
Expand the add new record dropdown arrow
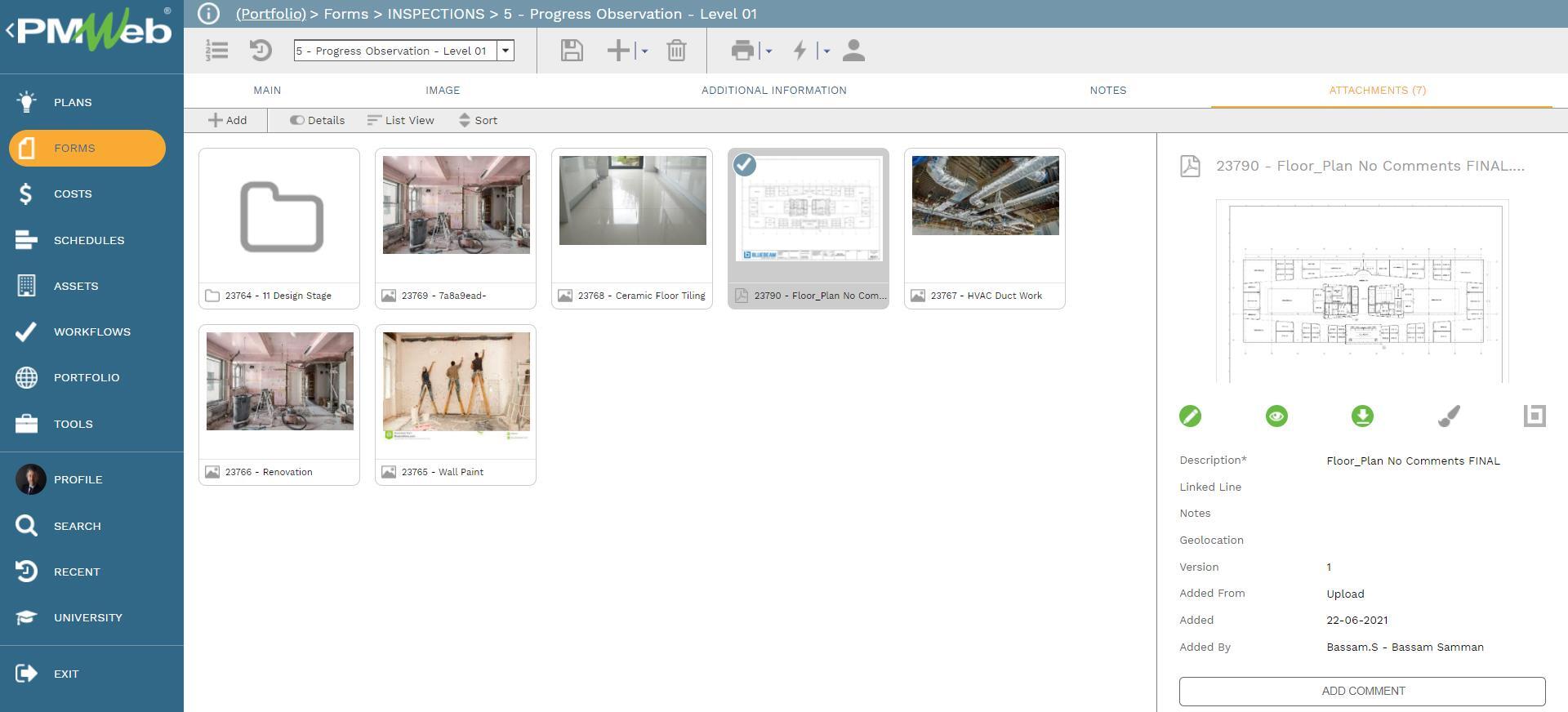click(x=644, y=51)
